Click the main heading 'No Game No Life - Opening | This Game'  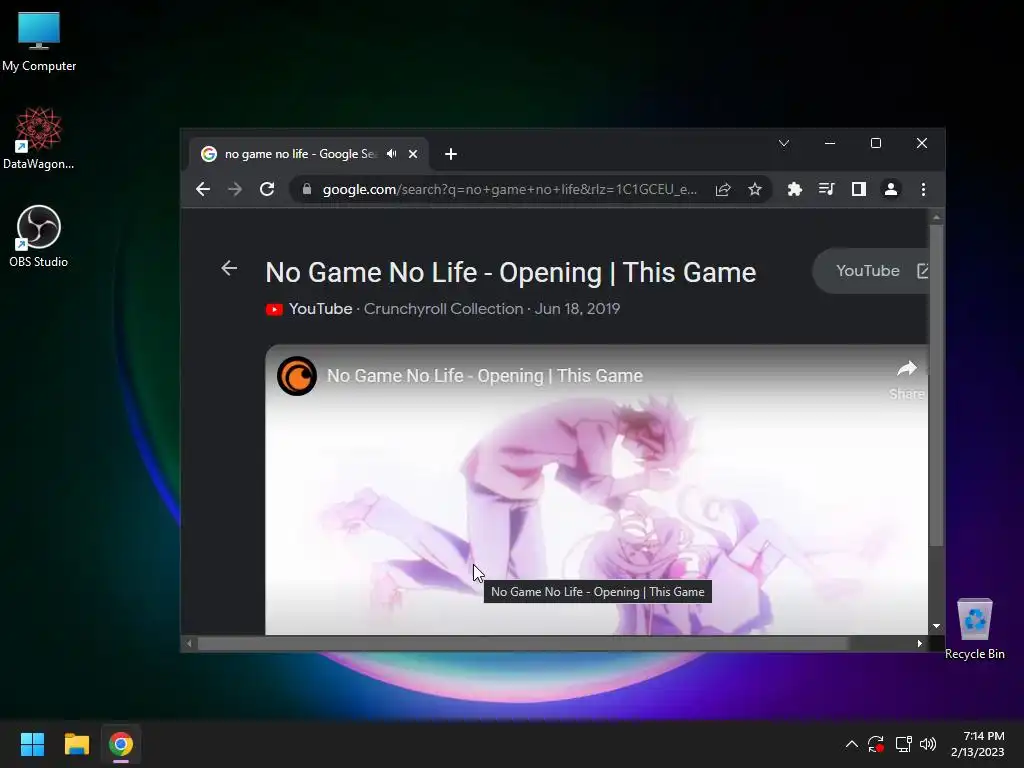click(511, 272)
